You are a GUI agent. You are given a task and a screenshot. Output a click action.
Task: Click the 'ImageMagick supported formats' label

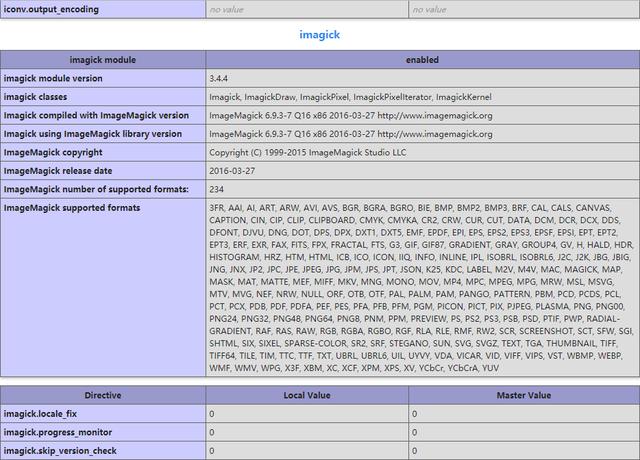point(72,208)
